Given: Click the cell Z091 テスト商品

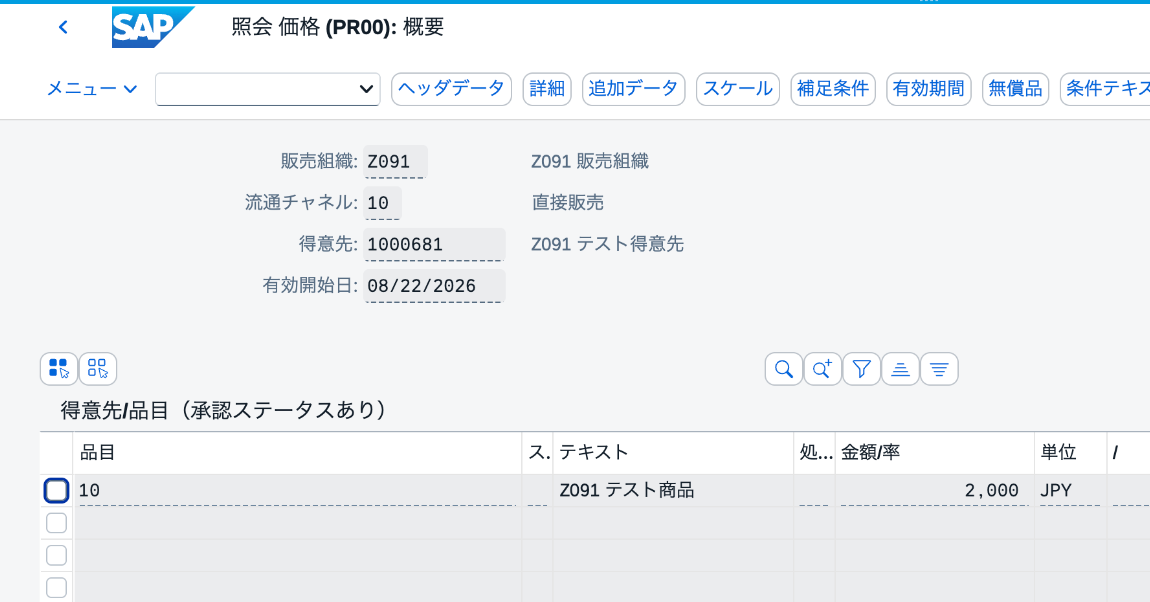Looking at the screenshot, I should (x=673, y=491).
